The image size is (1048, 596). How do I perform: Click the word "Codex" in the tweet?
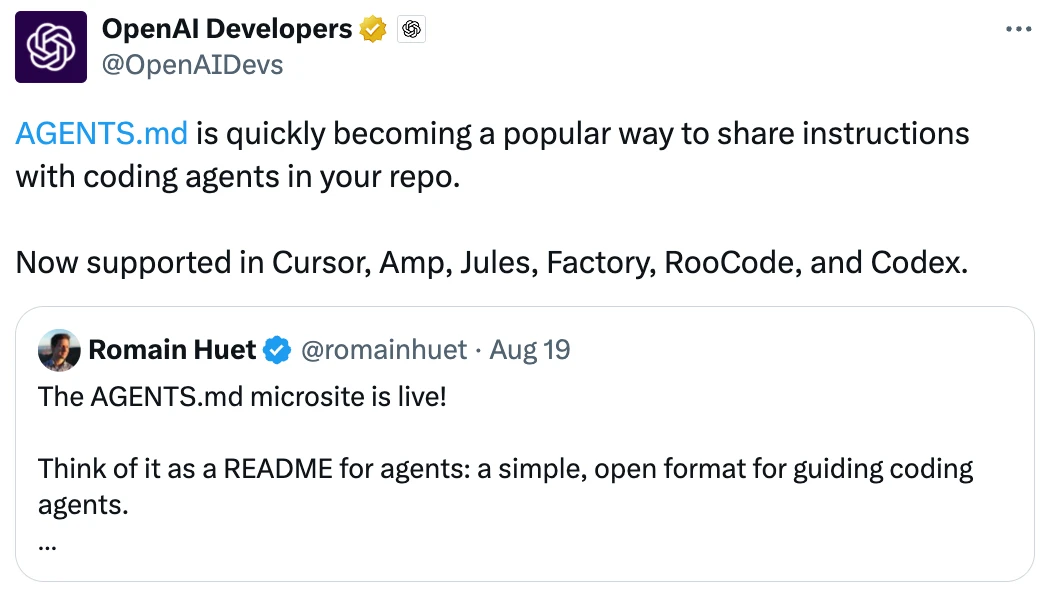point(915,263)
